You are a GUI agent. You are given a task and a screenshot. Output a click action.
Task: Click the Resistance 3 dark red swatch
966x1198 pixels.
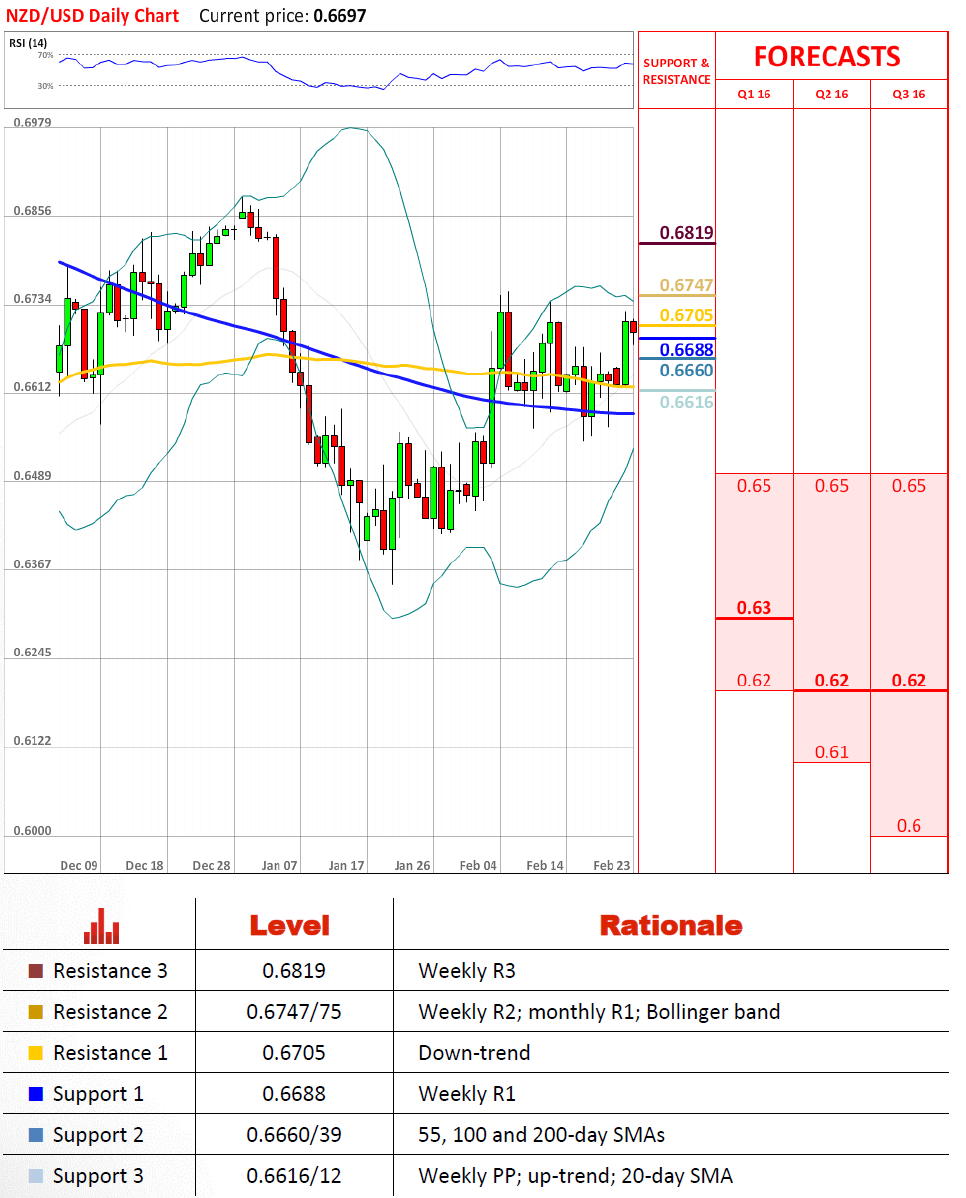coord(35,971)
